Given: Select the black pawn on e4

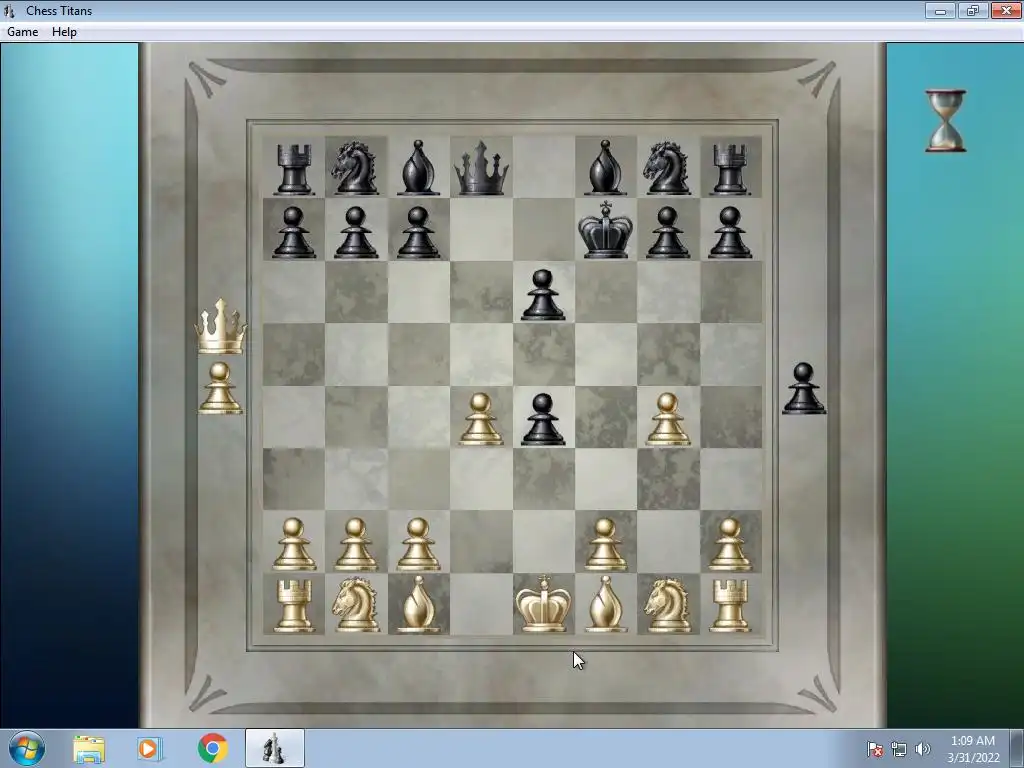Looking at the screenshot, I should (543, 419).
